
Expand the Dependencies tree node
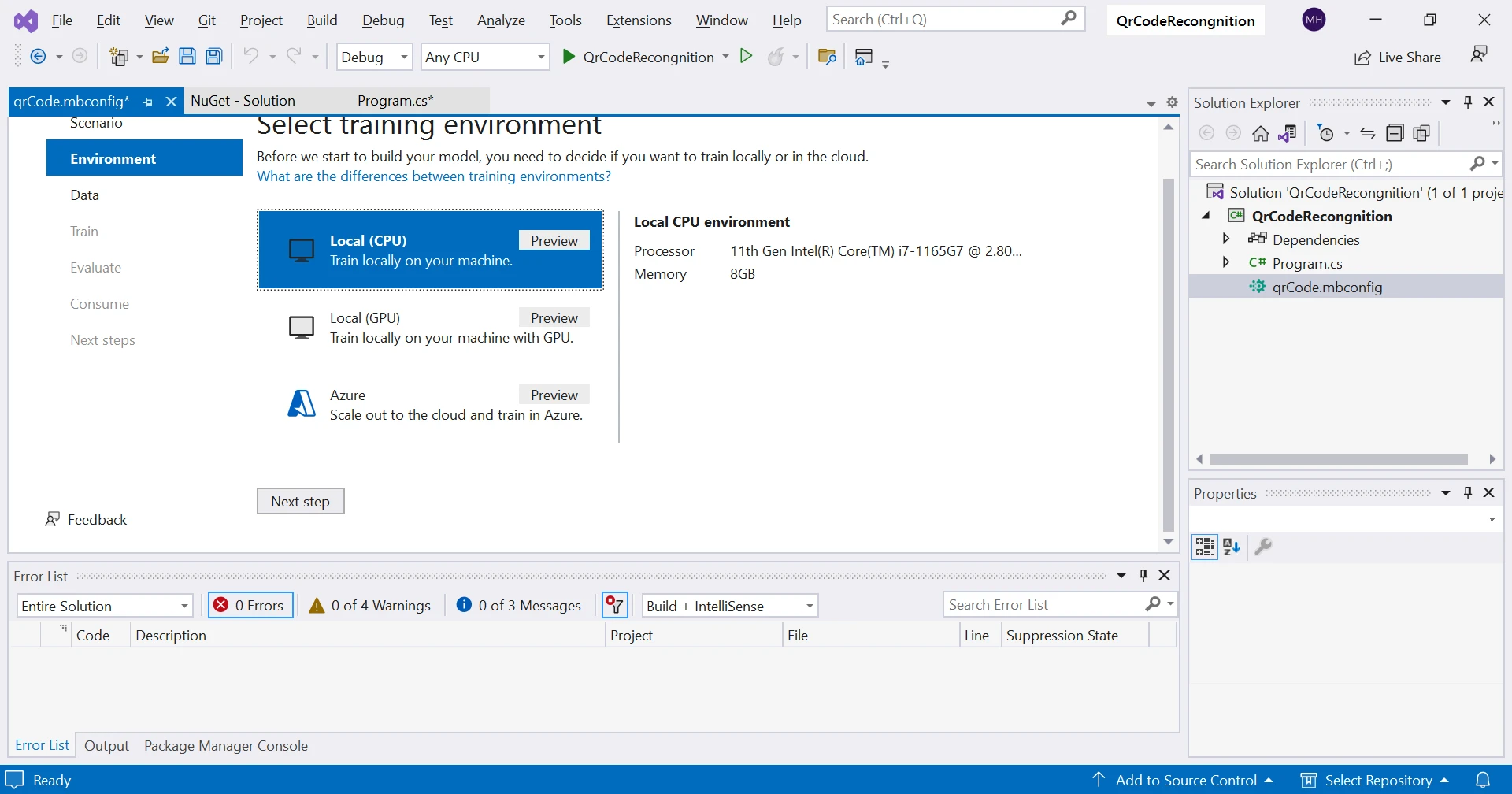pos(1226,239)
